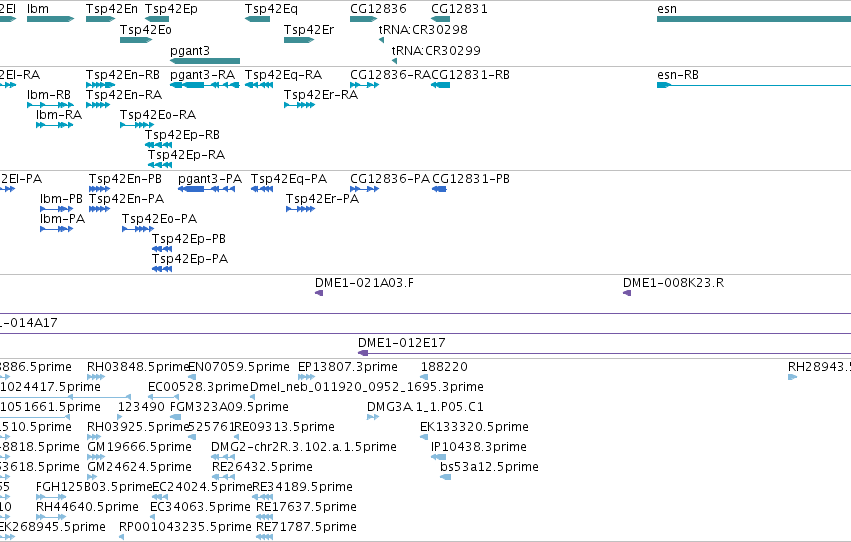Image resolution: width=851 pixels, height=542 pixels.
Task: Select the Tsp42Ep-RA transcript label
Action: pyautogui.click(x=186, y=155)
